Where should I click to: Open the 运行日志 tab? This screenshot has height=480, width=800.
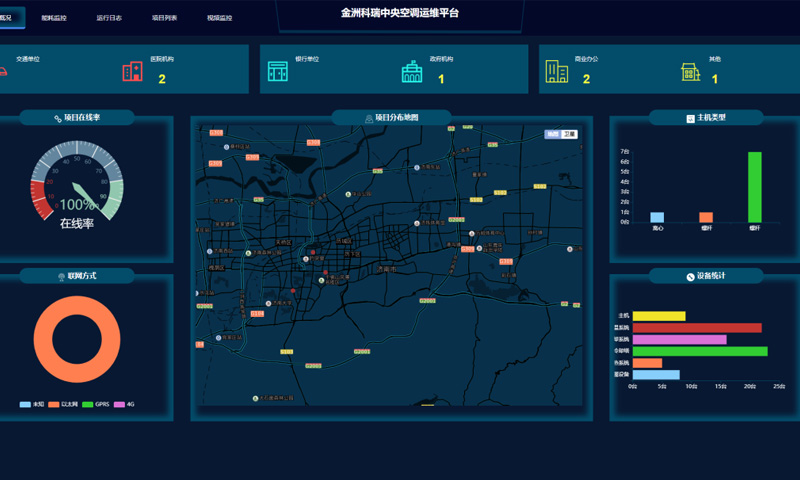(x=109, y=18)
